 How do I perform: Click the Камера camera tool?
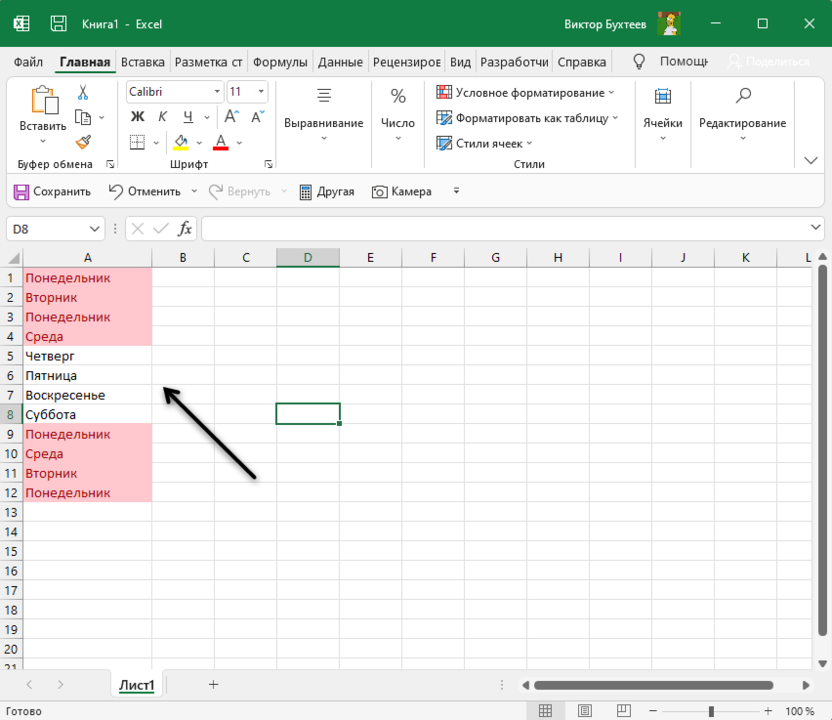click(x=402, y=192)
